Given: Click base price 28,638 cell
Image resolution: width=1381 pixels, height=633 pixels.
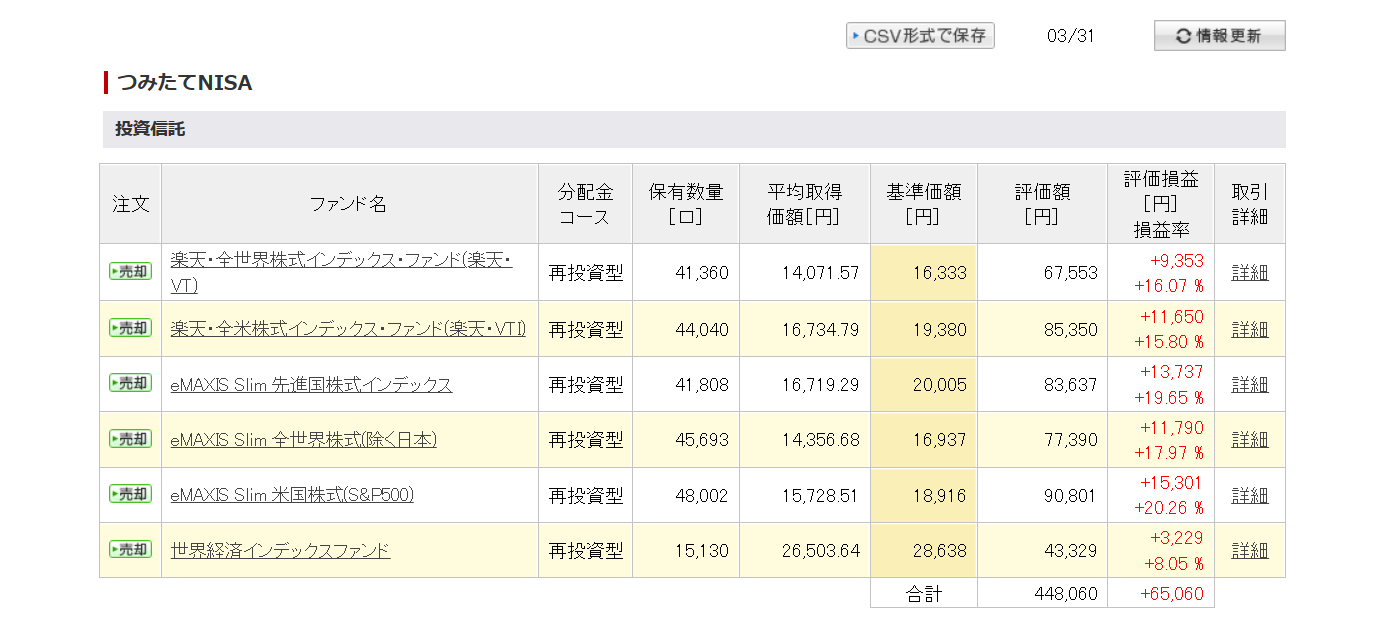Looking at the screenshot, I should point(924,550).
